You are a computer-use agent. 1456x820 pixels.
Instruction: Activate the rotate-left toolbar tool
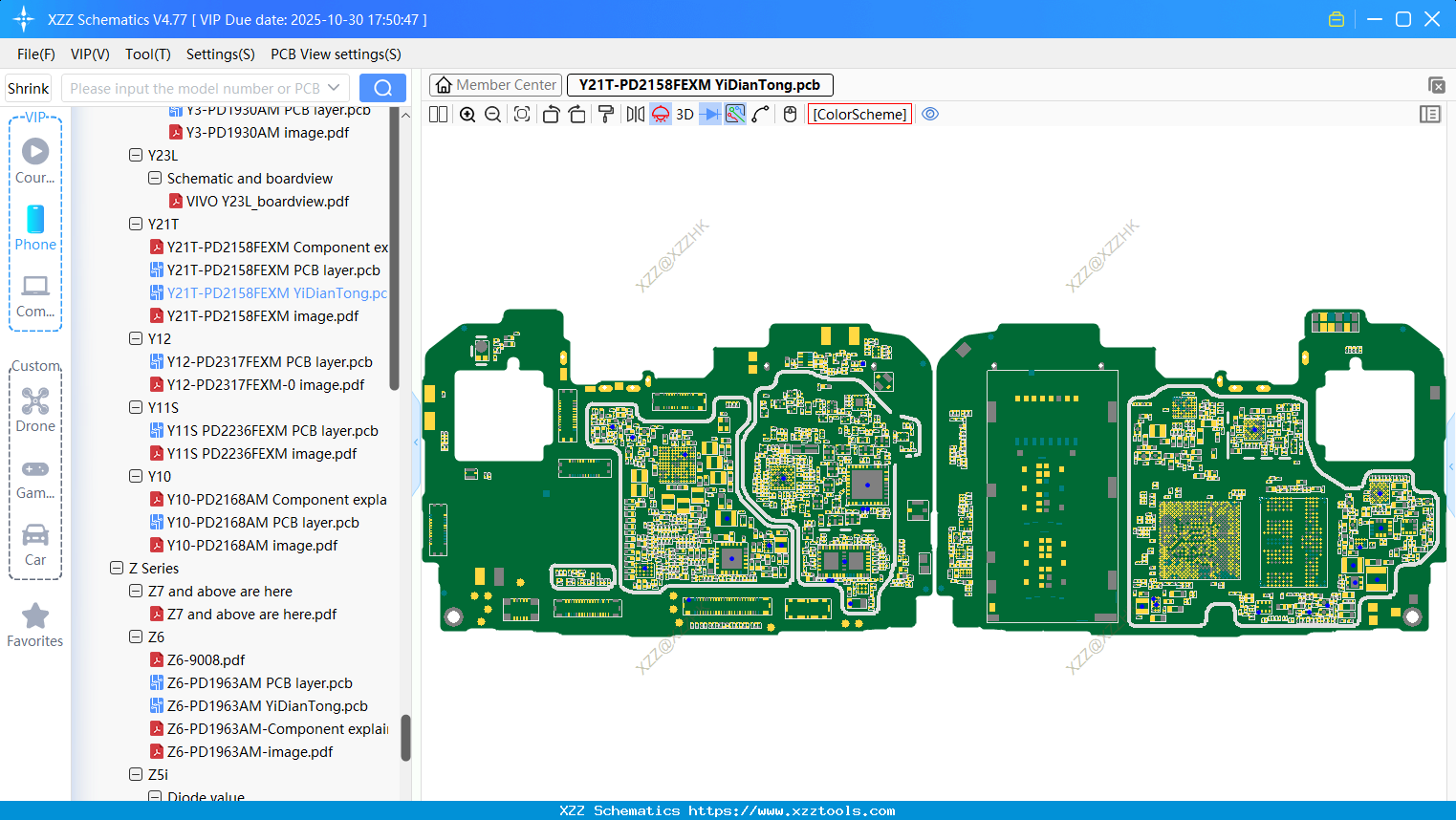pyautogui.click(x=551, y=114)
